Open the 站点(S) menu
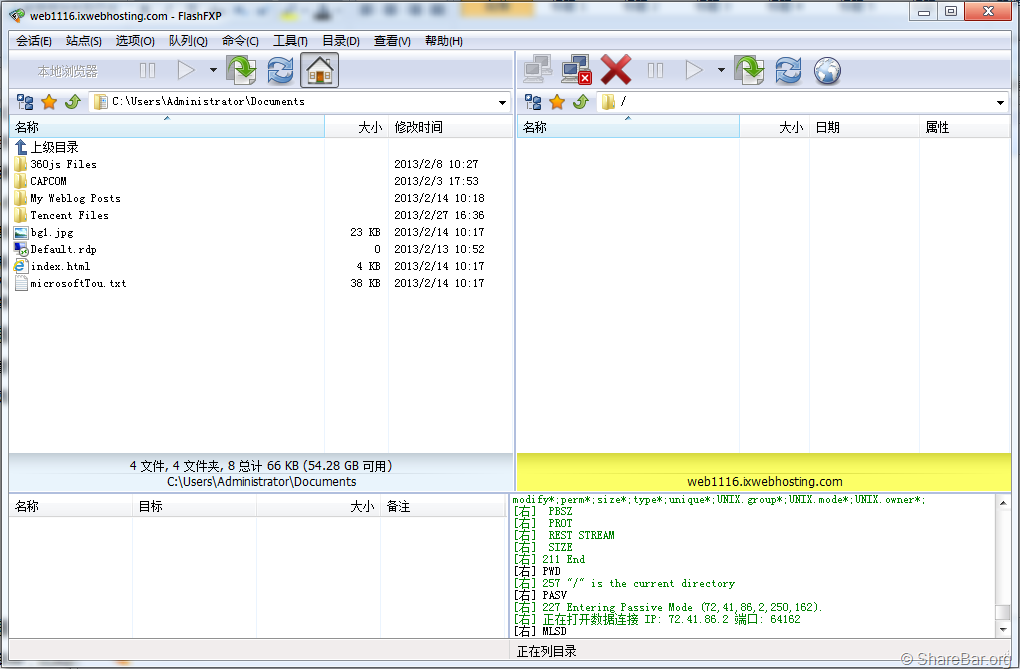Image resolution: width=1020 pixels, height=669 pixels. click(84, 41)
